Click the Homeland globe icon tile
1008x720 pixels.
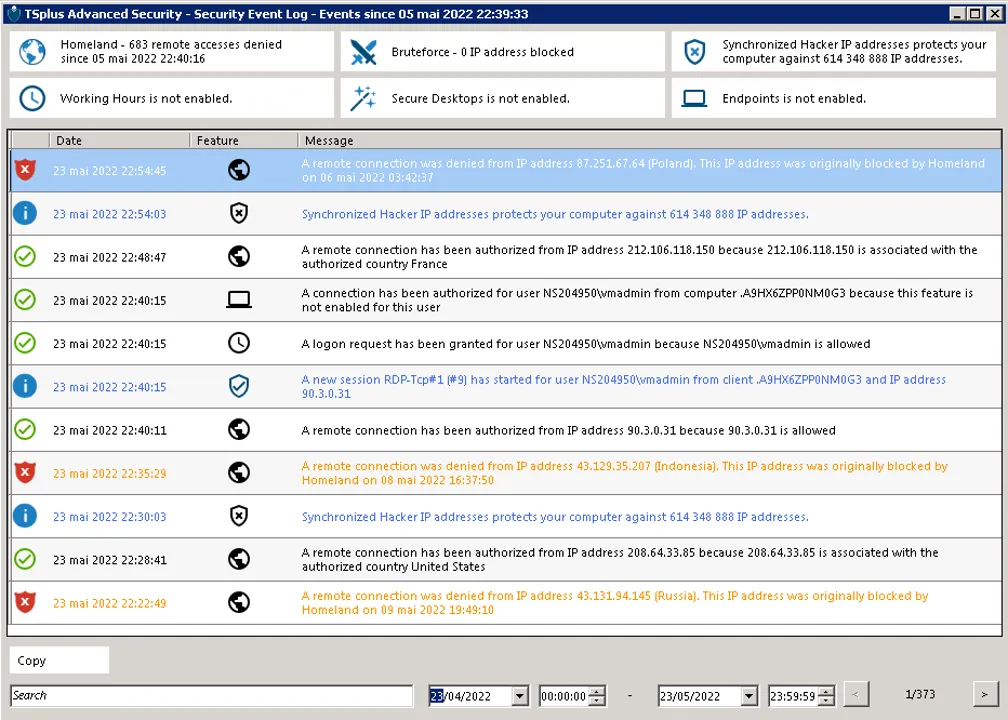coord(32,52)
